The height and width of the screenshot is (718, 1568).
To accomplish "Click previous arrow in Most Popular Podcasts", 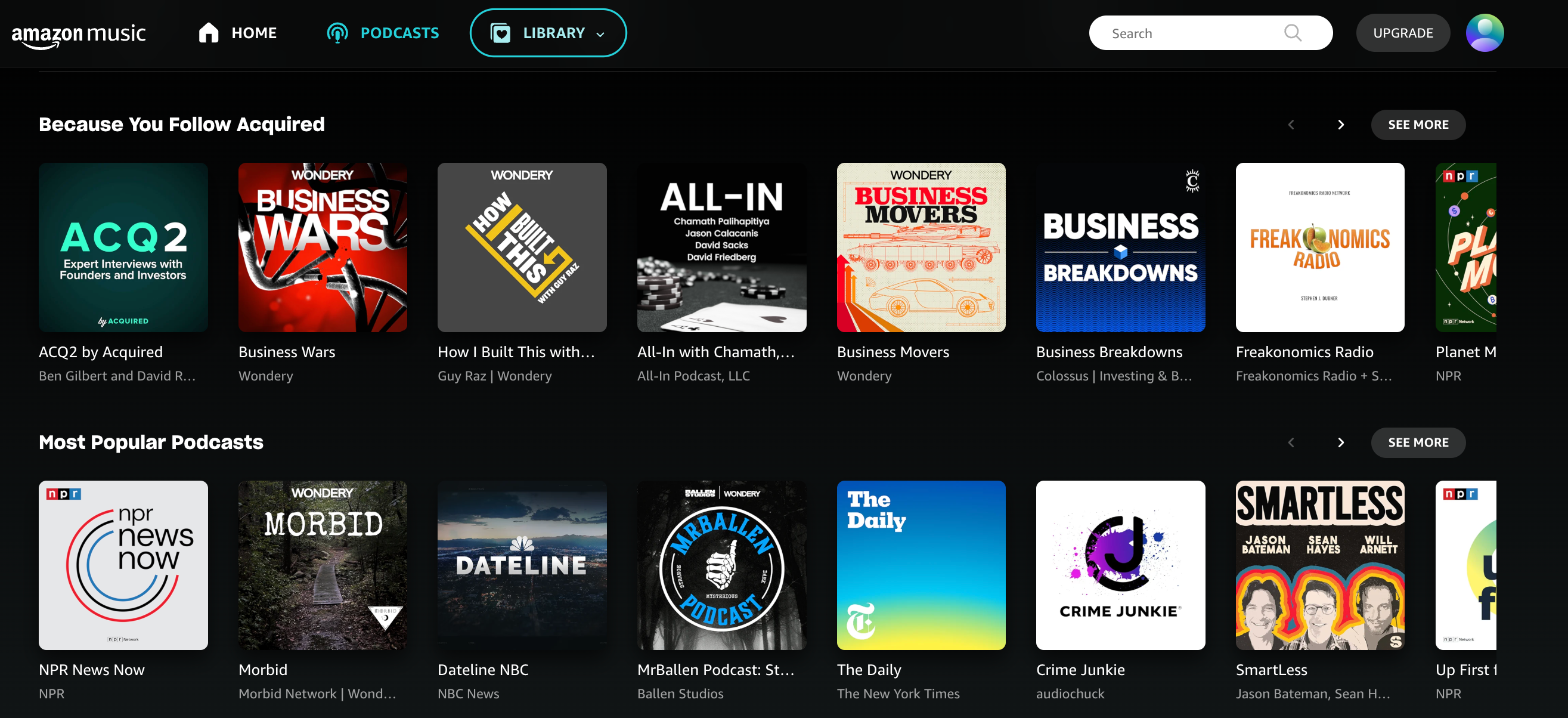I will coord(1291,442).
